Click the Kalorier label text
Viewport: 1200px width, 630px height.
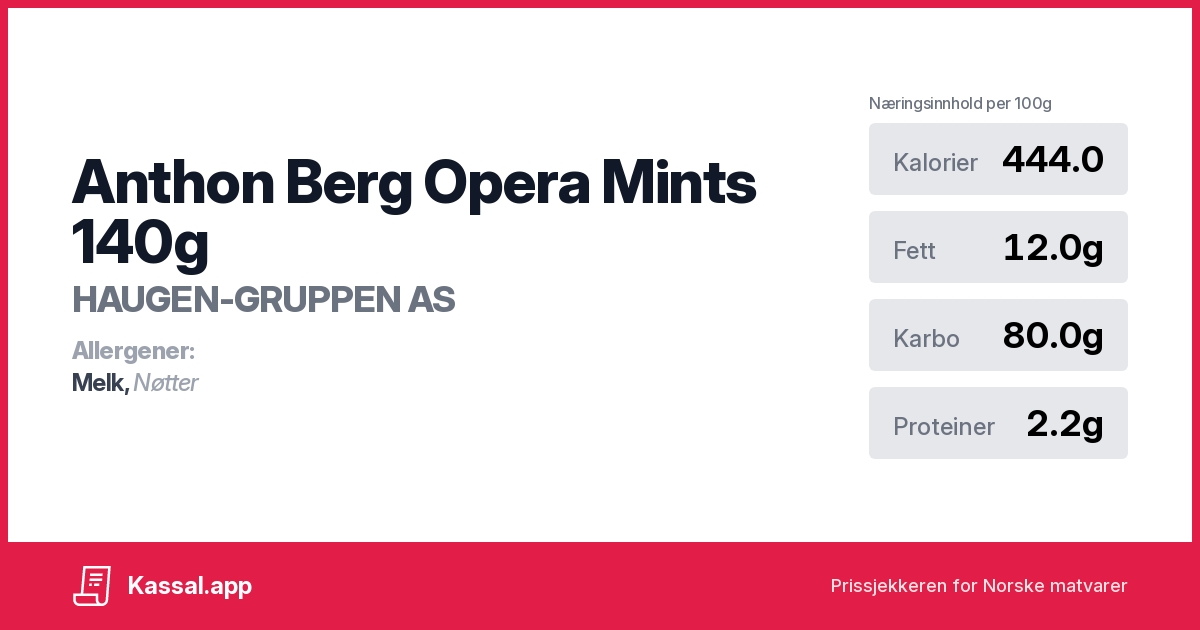coord(935,163)
